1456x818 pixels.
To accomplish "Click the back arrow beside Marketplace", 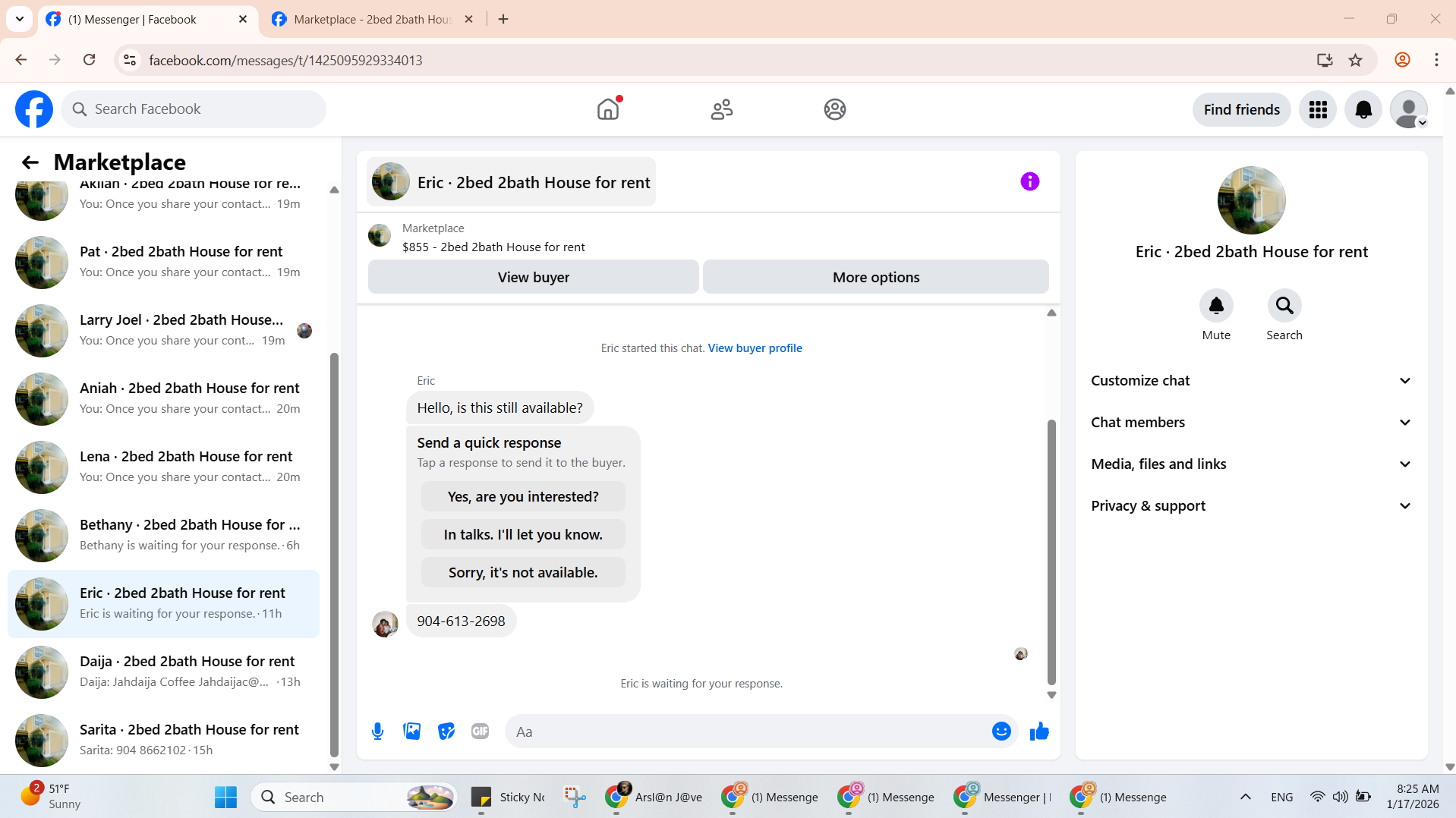I will click(x=30, y=162).
